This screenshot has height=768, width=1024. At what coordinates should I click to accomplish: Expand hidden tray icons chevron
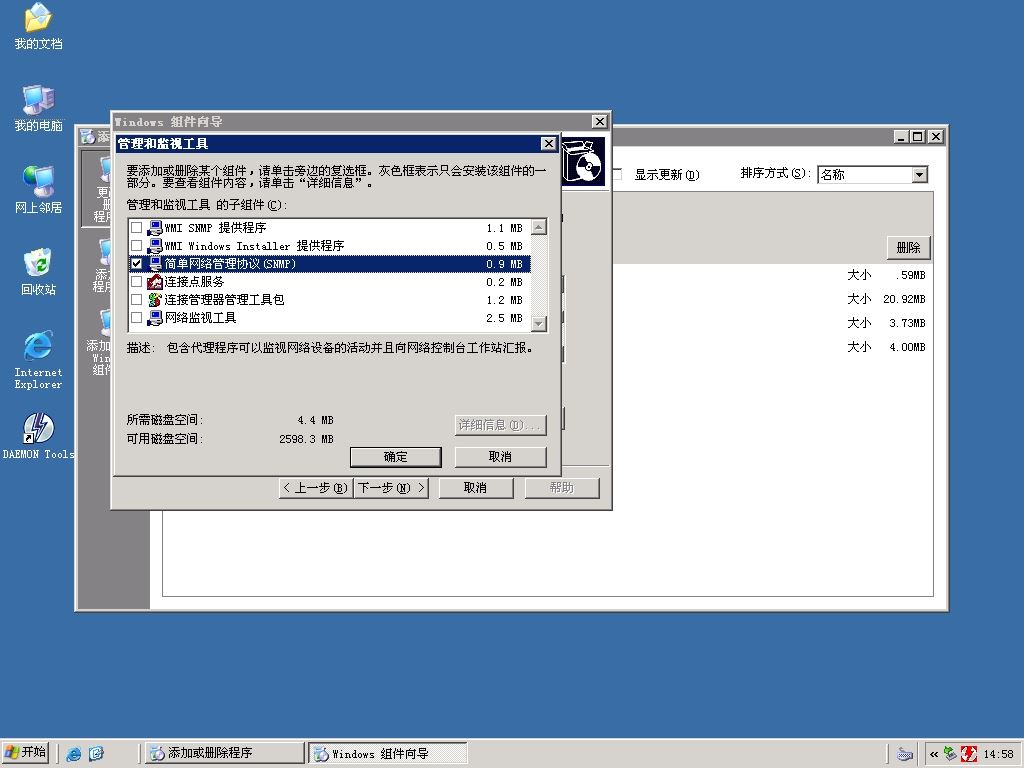(934, 754)
